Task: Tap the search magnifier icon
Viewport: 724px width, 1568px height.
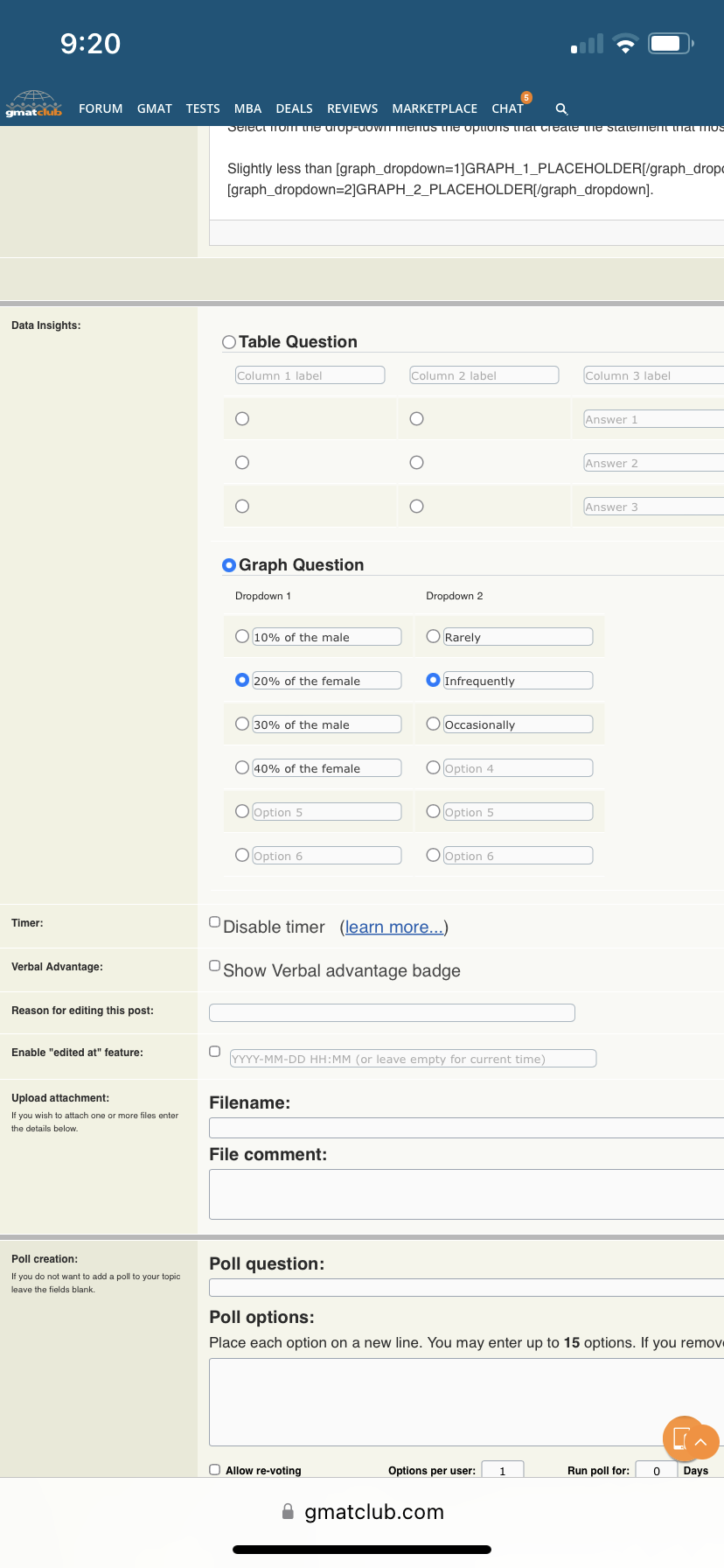Action: pyautogui.click(x=561, y=109)
